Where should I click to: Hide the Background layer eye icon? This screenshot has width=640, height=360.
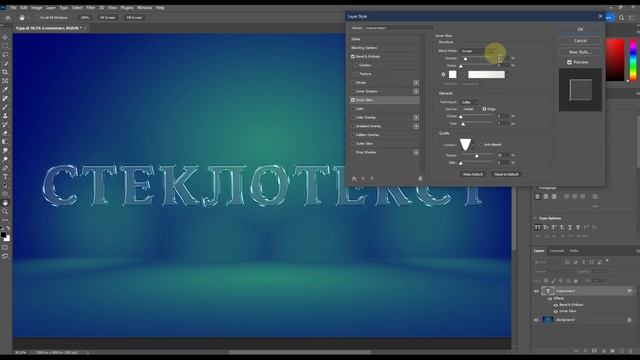coord(536,320)
